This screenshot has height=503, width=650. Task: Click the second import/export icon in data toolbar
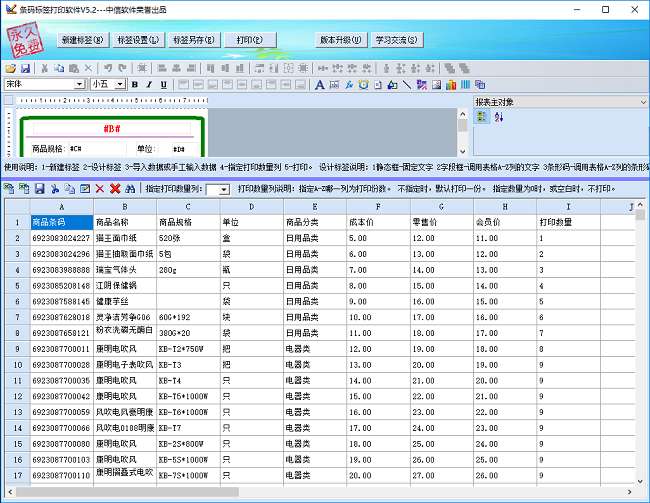point(24,189)
